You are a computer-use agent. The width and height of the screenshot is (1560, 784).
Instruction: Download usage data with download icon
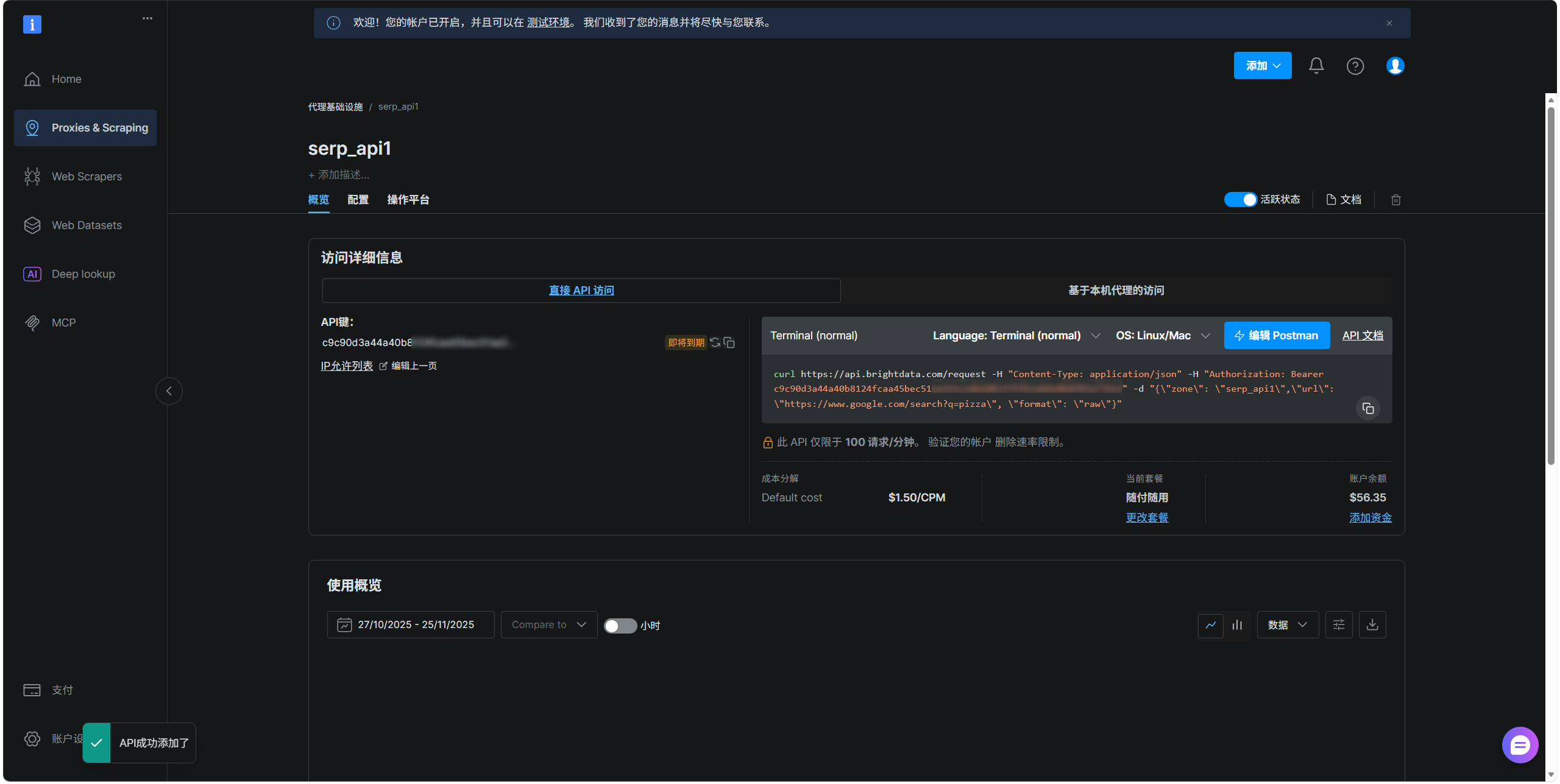(x=1372, y=625)
